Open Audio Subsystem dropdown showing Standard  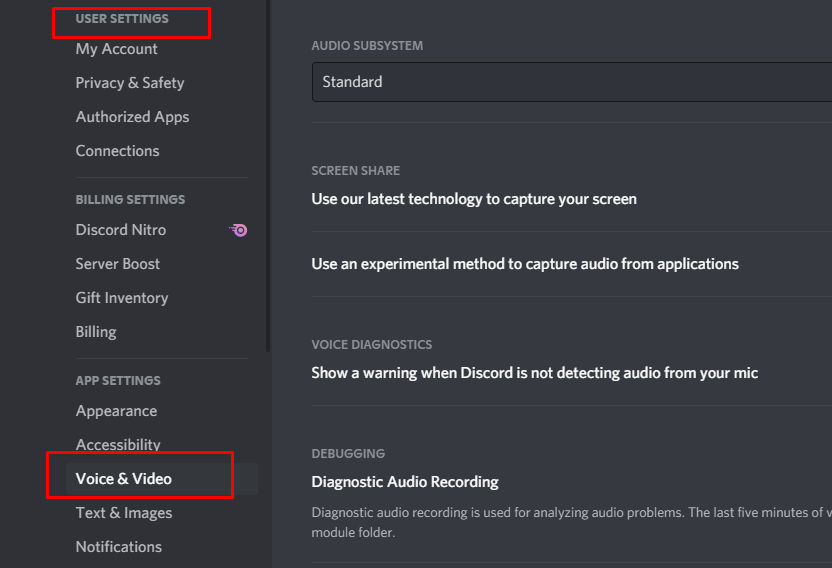pyautogui.click(x=572, y=82)
